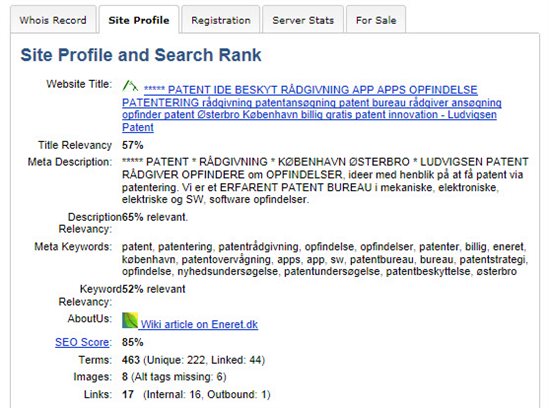Open Wiki article on Eneret.dk link
The image size is (549, 408).
tap(199, 324)
